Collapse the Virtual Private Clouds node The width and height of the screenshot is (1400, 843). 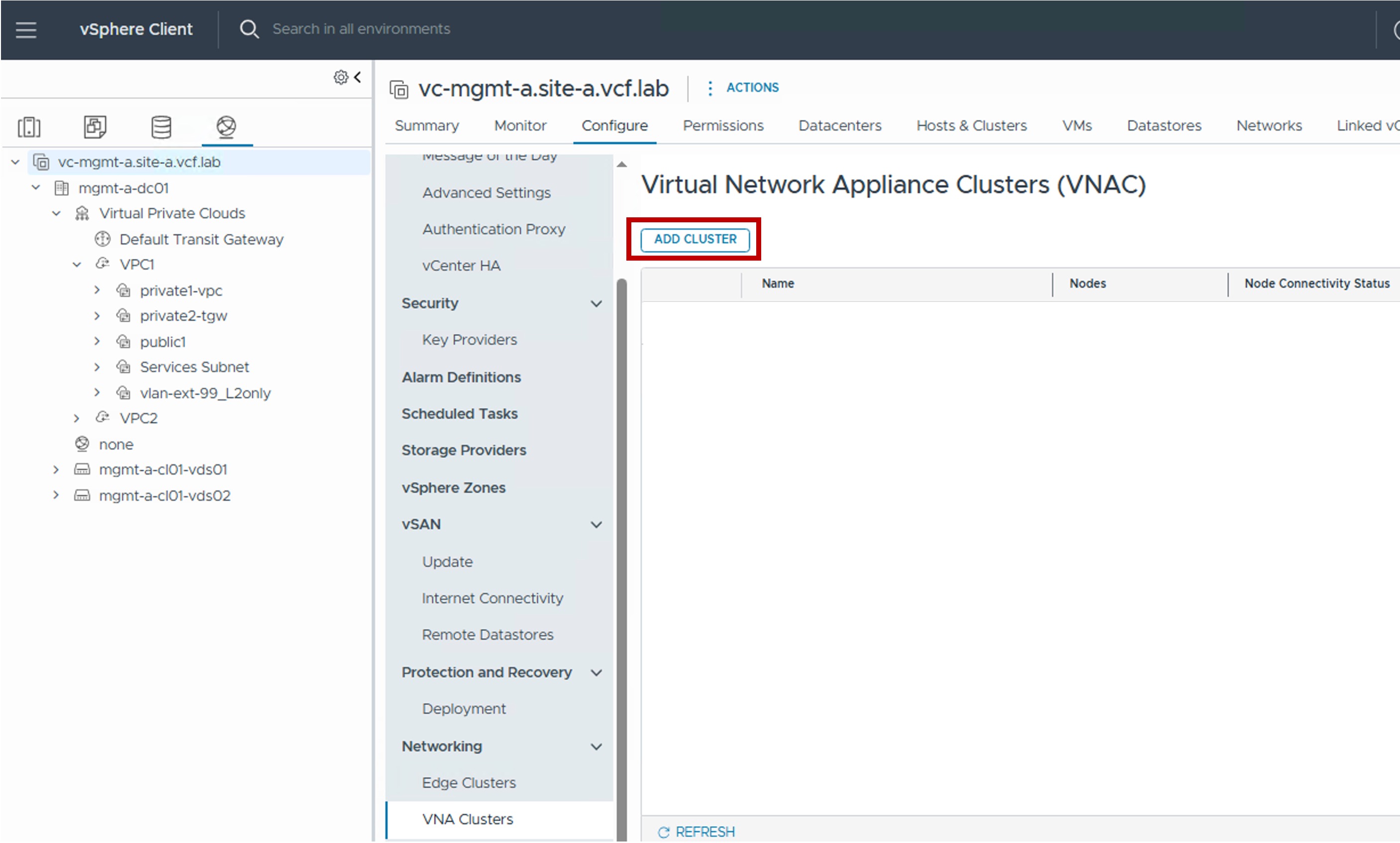tap(56, 213)
